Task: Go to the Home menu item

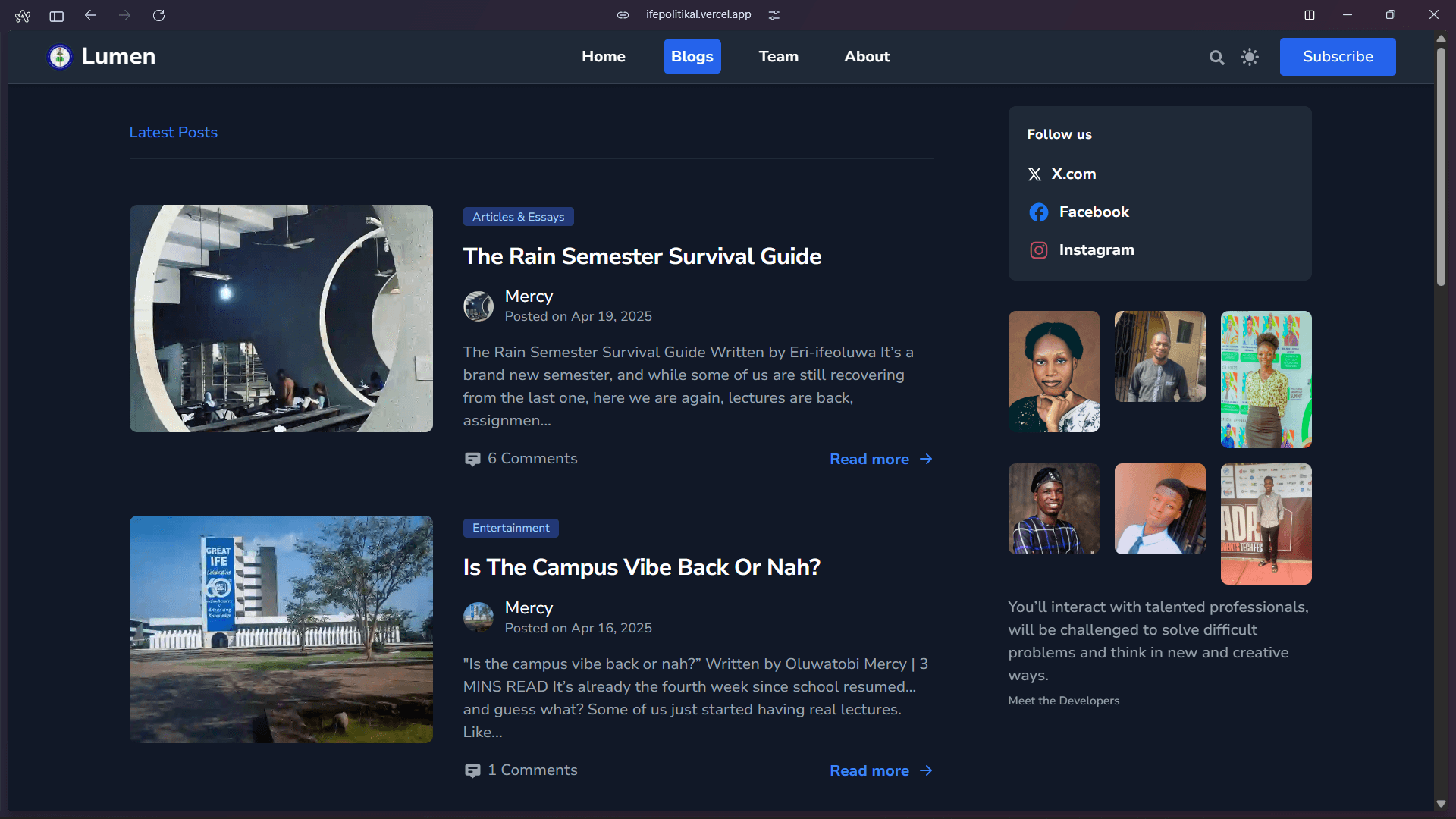Action: [603, 57]
